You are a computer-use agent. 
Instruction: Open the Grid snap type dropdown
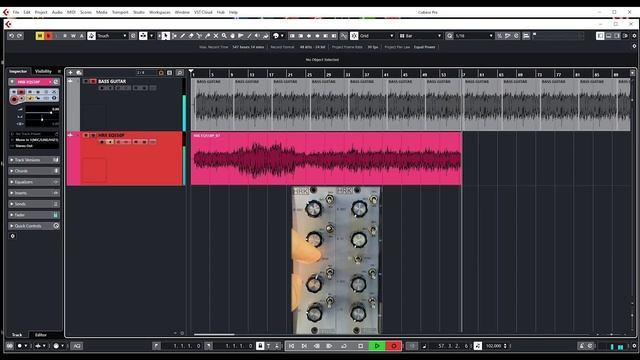pyautogui.click(x=377, y=36)
